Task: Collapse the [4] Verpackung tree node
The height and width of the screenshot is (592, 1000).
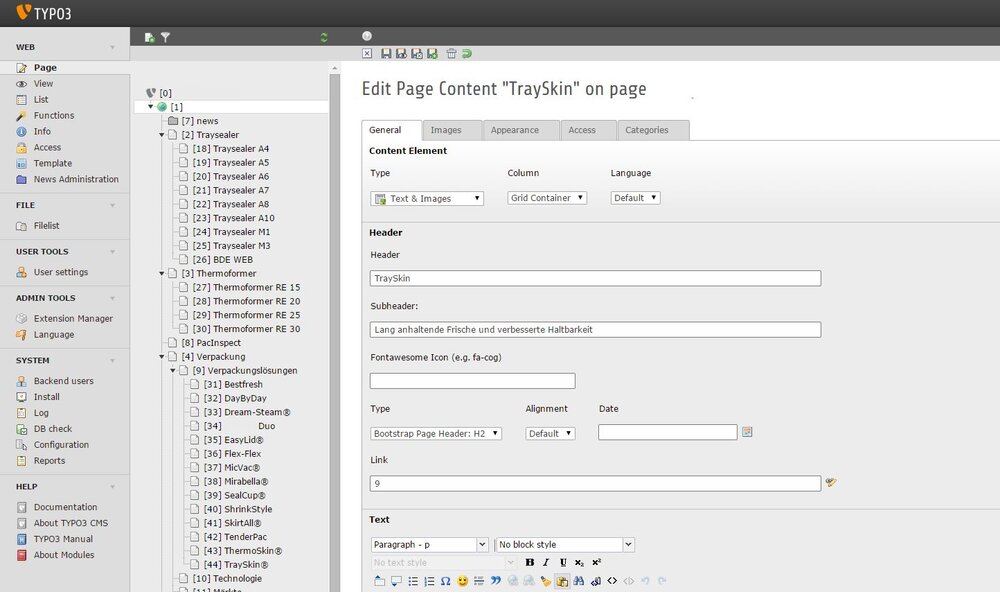Action: (161, 357)
